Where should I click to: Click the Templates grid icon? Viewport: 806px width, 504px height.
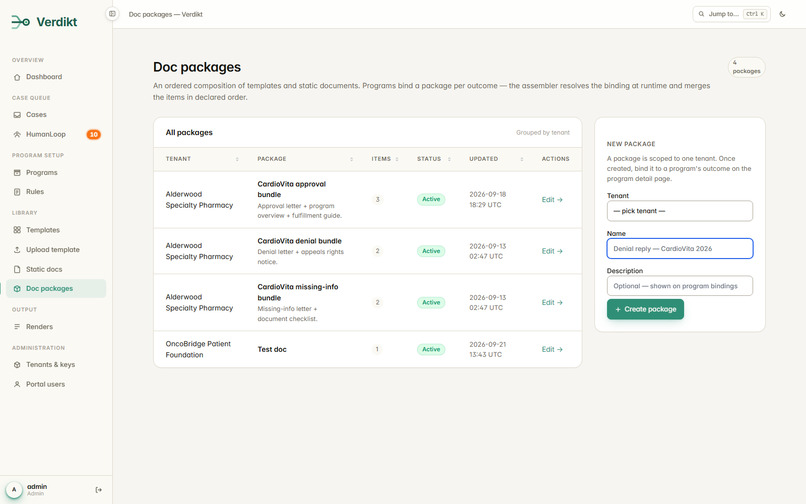click(x=17, y=230)
